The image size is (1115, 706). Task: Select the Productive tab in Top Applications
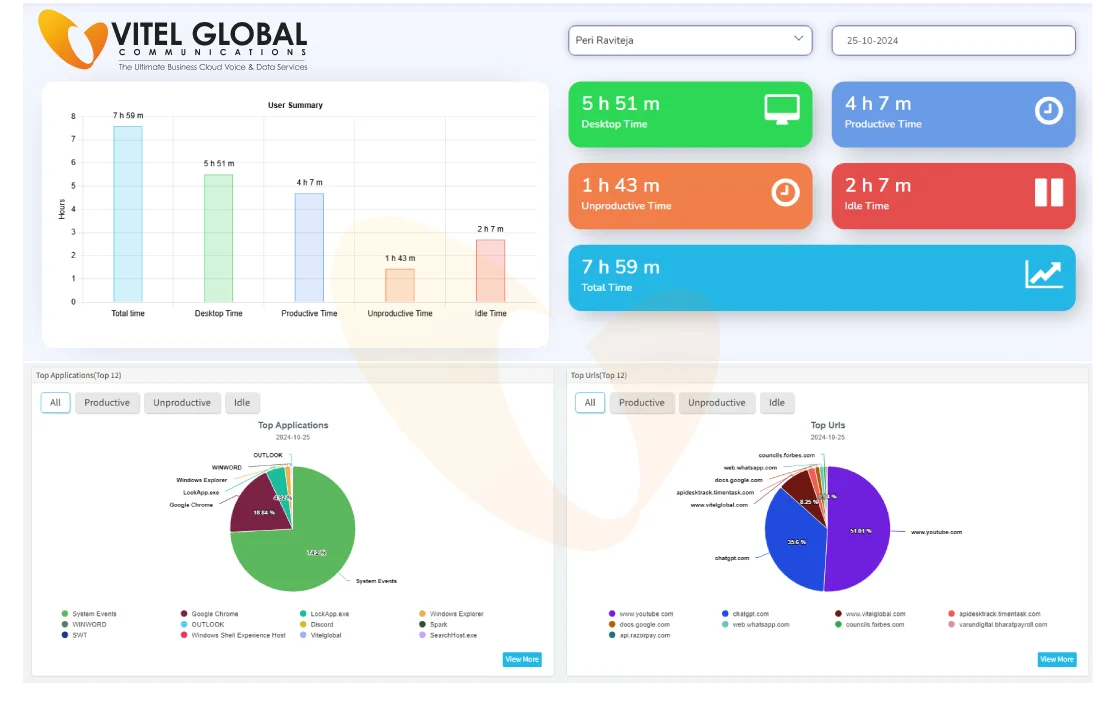(x=107, y=403)
